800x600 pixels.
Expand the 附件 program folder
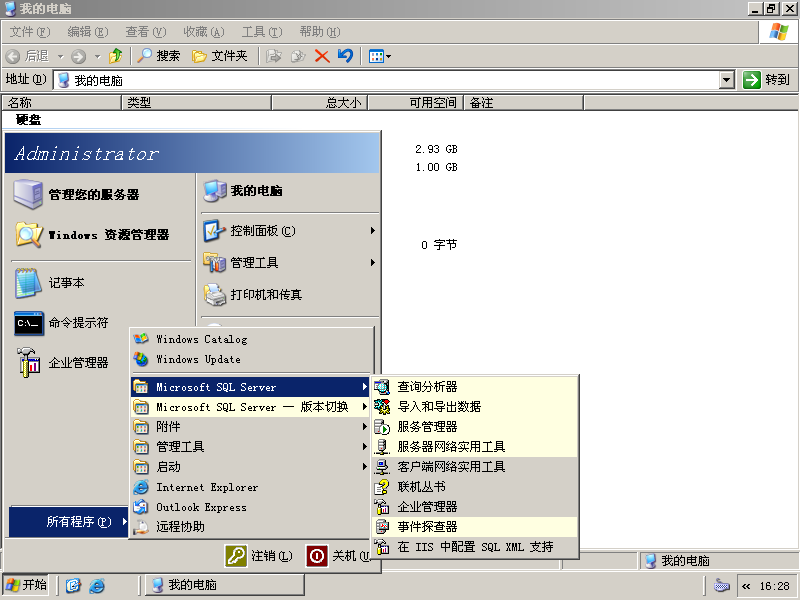(x=251, y=427)
